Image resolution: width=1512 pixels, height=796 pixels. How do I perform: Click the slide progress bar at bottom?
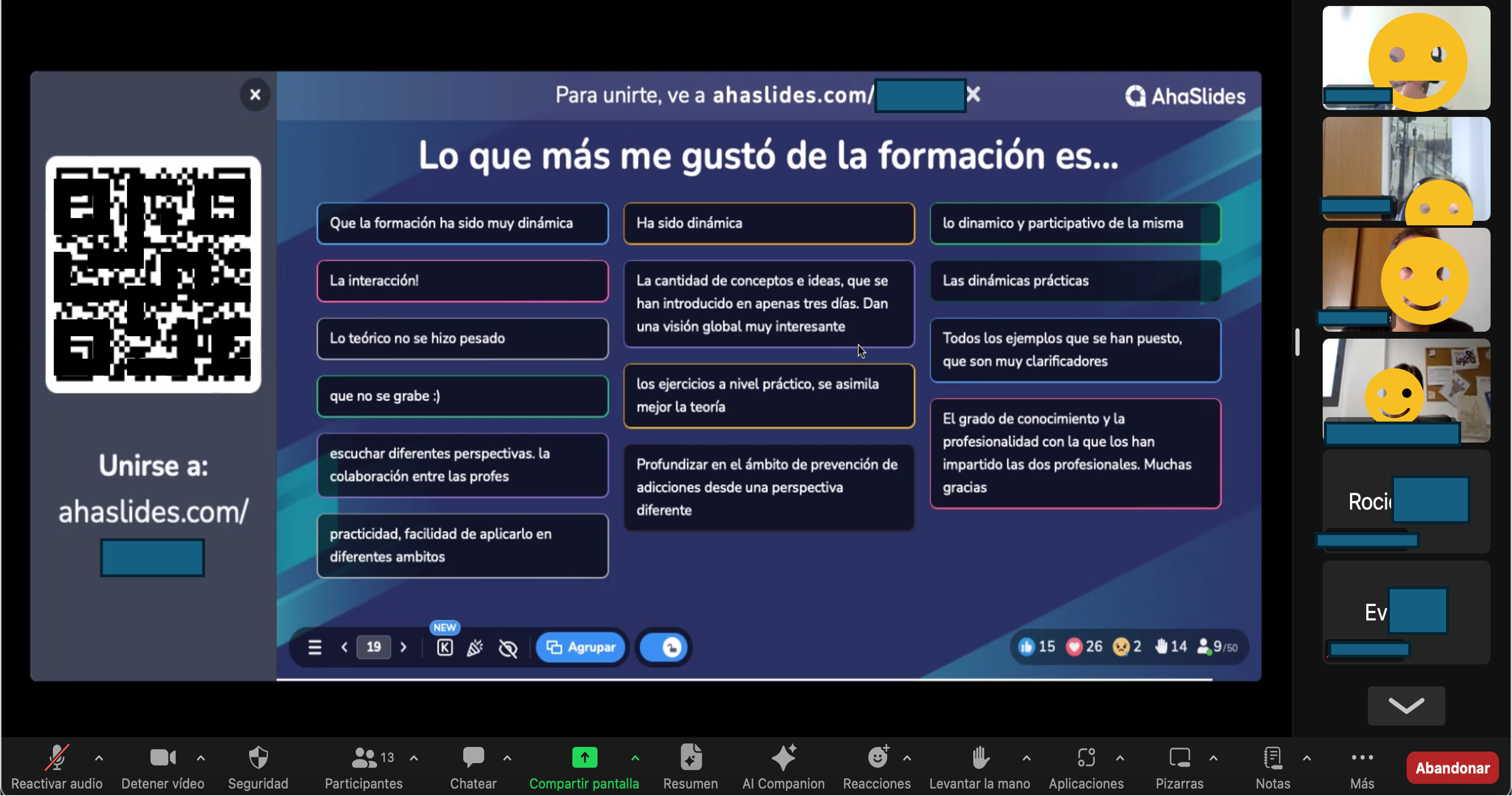744,679
